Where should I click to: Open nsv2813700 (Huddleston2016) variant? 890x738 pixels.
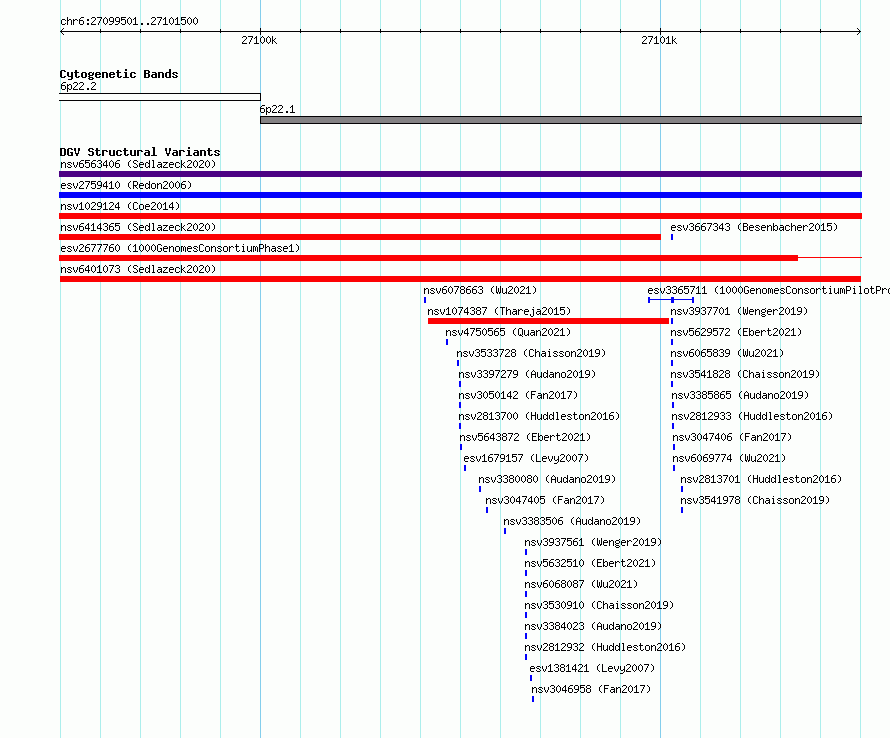[539, 416]
